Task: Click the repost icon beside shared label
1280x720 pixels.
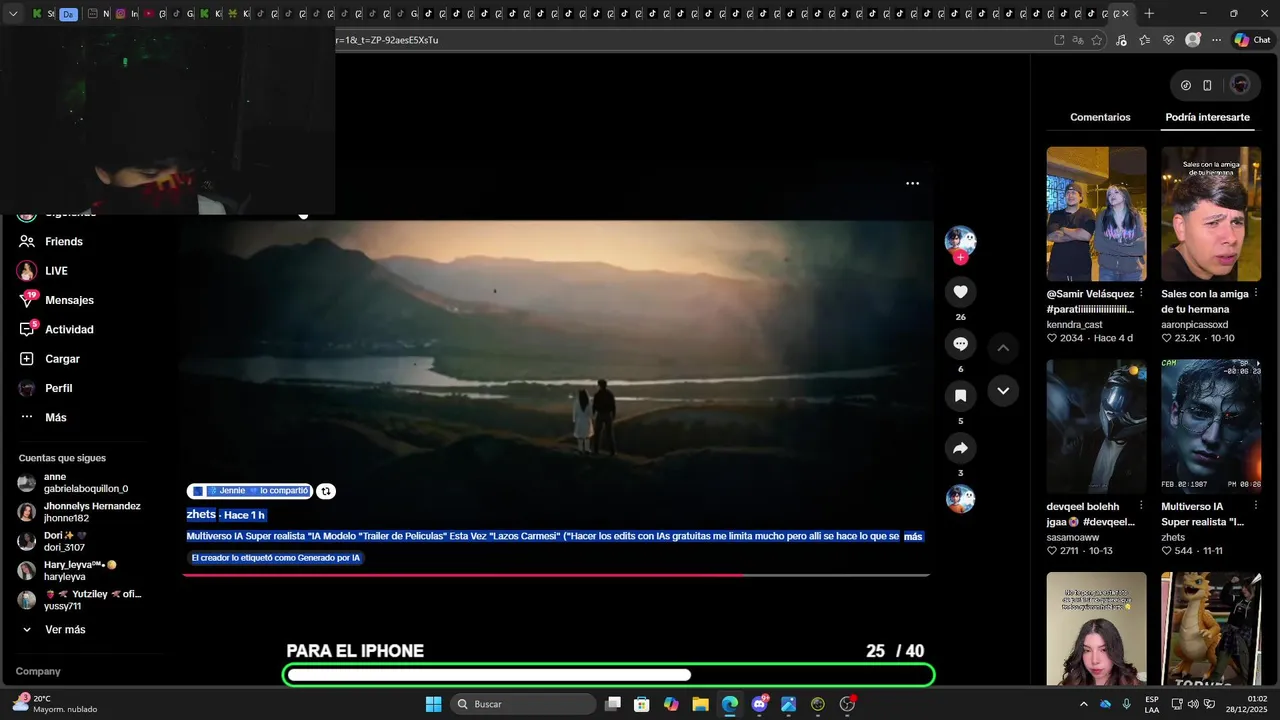Action: [x=326, y=491]
